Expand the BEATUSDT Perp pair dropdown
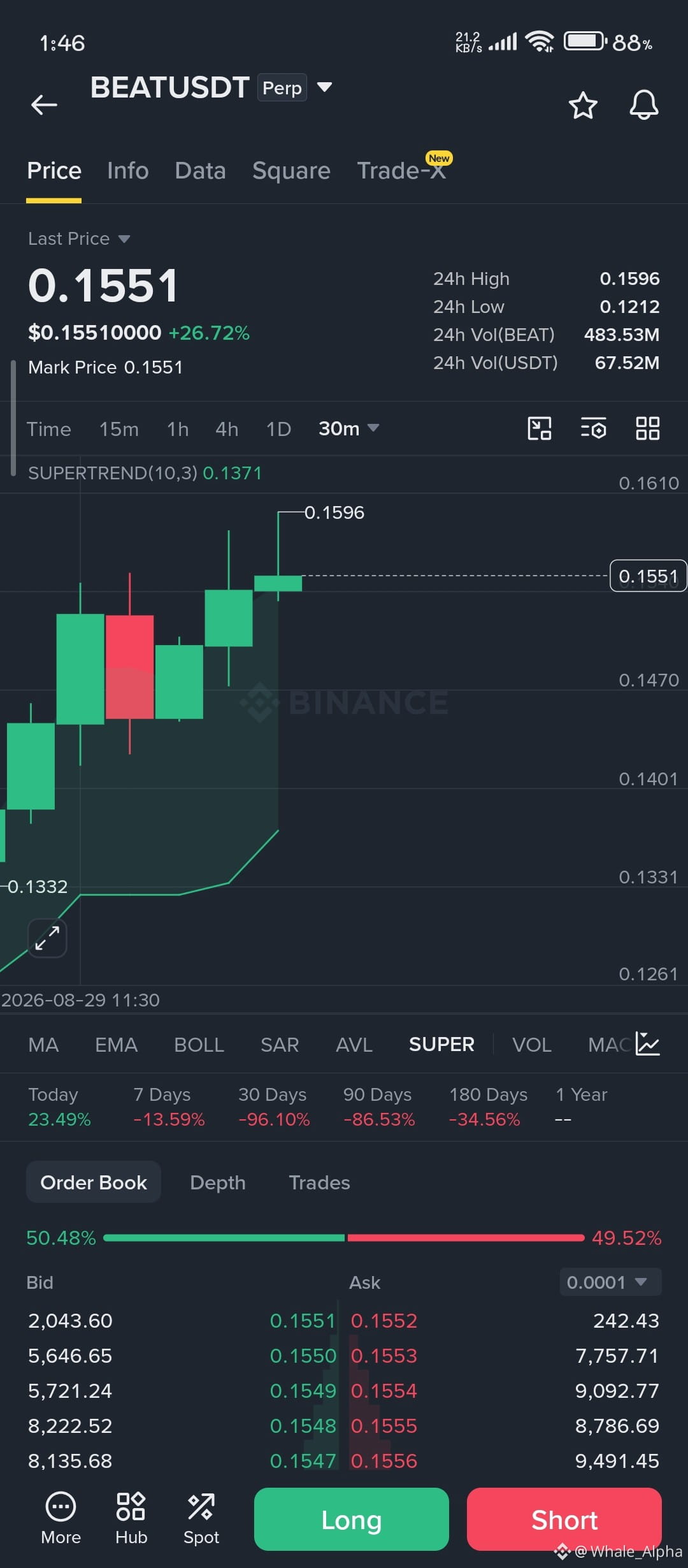This screenshot has width=688, height=1568. (325, 87)
